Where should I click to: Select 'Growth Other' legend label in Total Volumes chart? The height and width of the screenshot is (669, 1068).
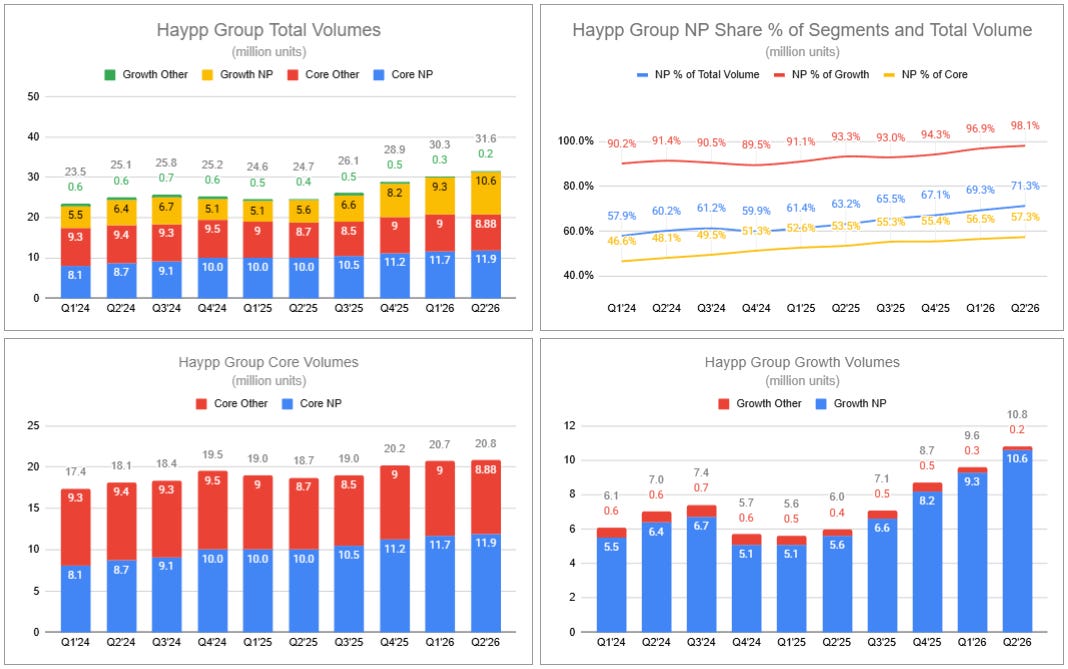pos(155,75)
